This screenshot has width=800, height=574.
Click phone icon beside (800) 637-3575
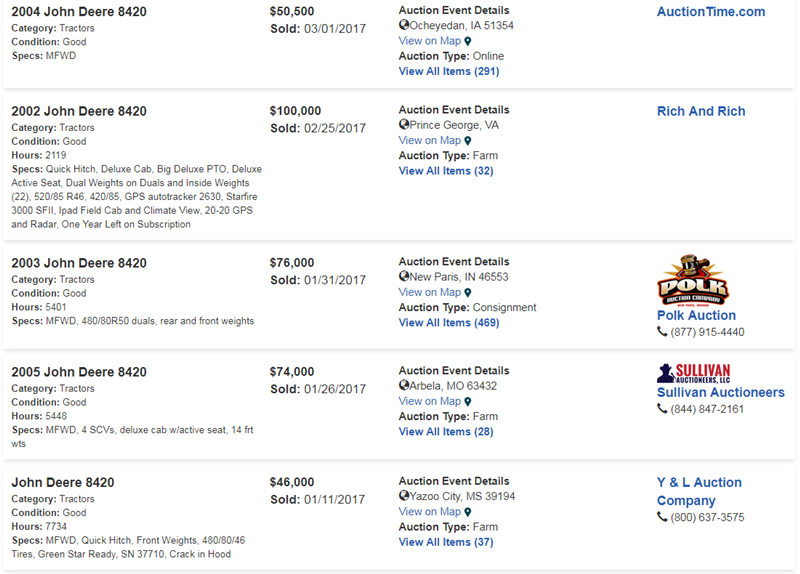(662, 518)
